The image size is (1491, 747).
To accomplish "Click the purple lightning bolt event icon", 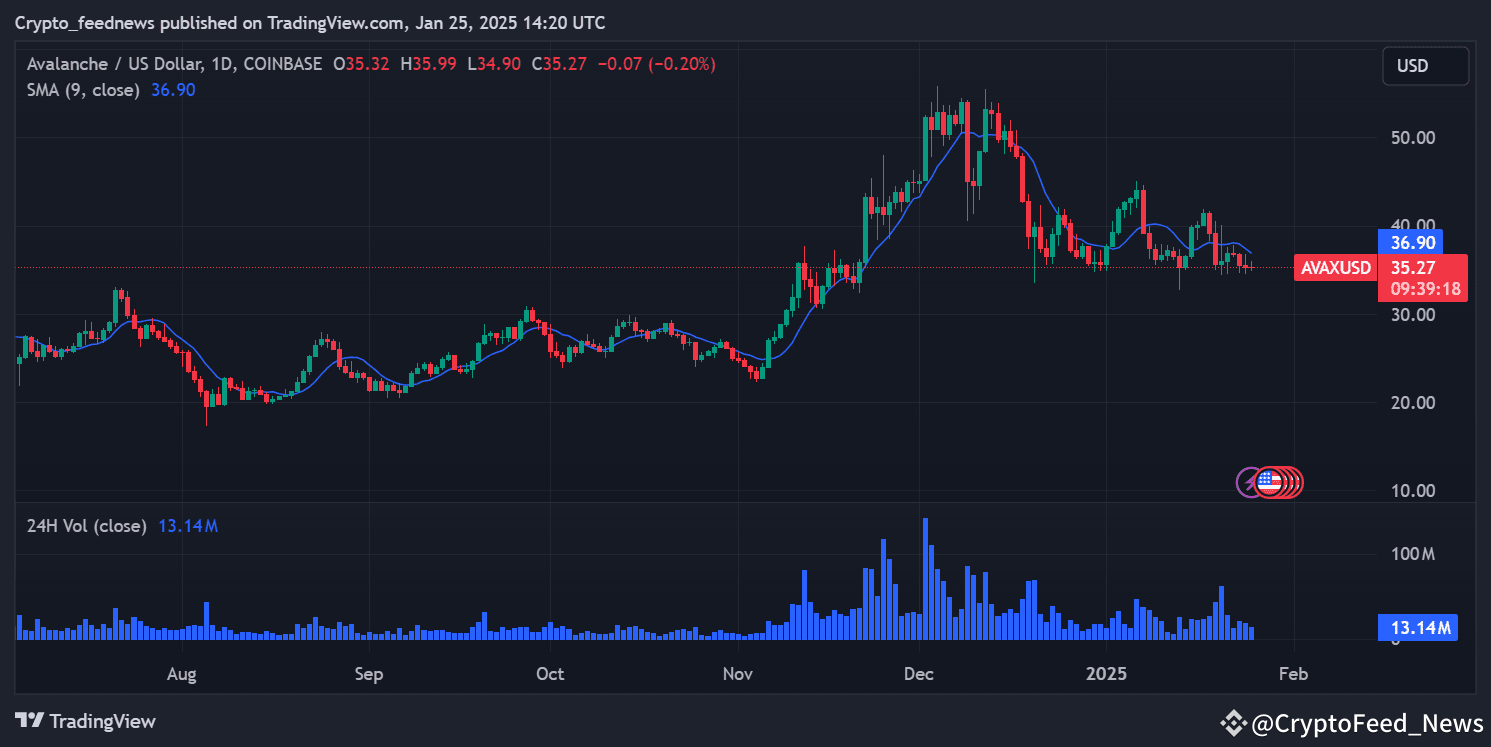I will click(1246, 482).
